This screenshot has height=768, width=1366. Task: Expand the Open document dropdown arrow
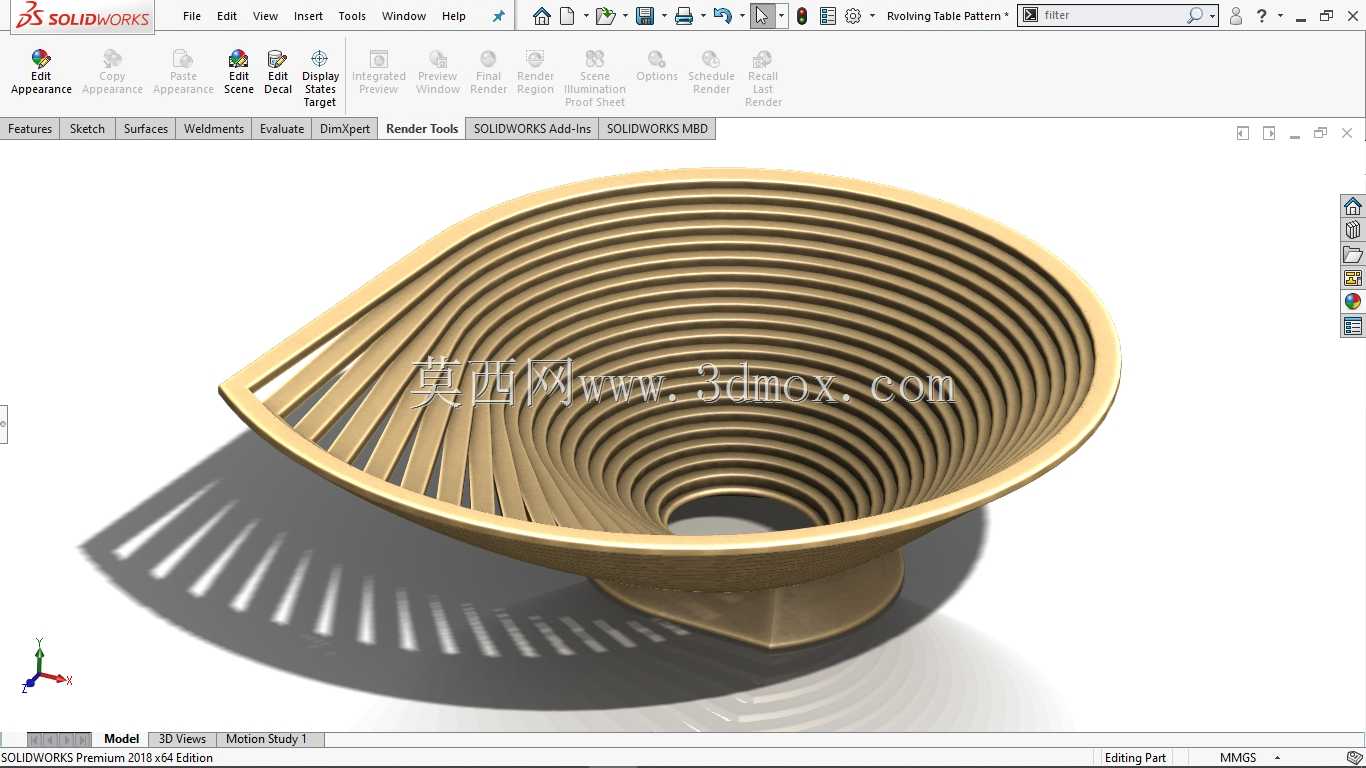[625, 16]
